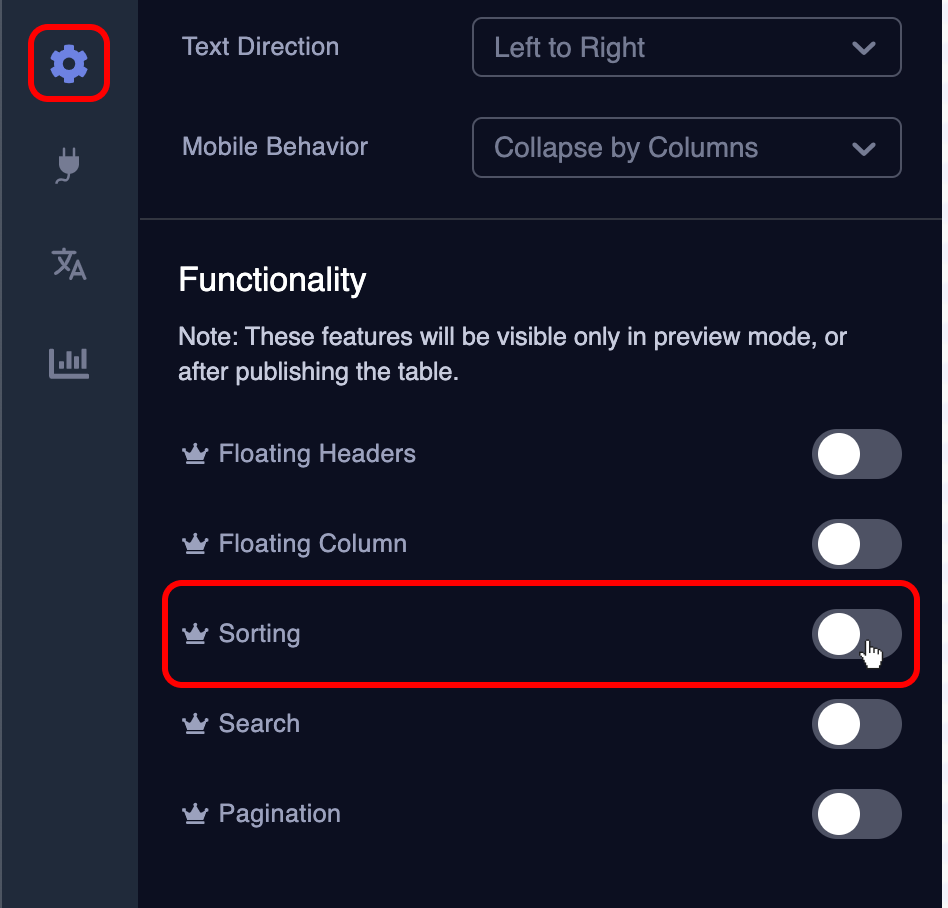Click the crown icon beside Floating Column
Screen dimensions: 948x908
tap(195, 543)
